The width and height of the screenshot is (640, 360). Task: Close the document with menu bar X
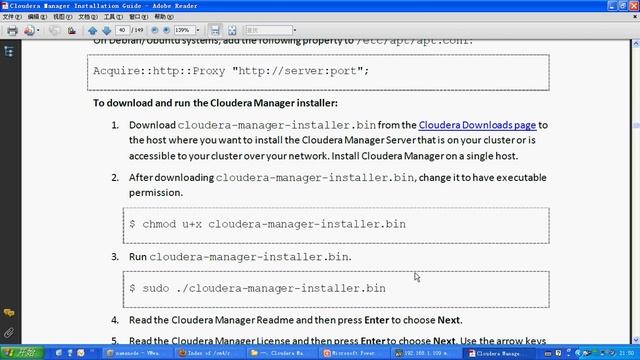pos(635,17)
